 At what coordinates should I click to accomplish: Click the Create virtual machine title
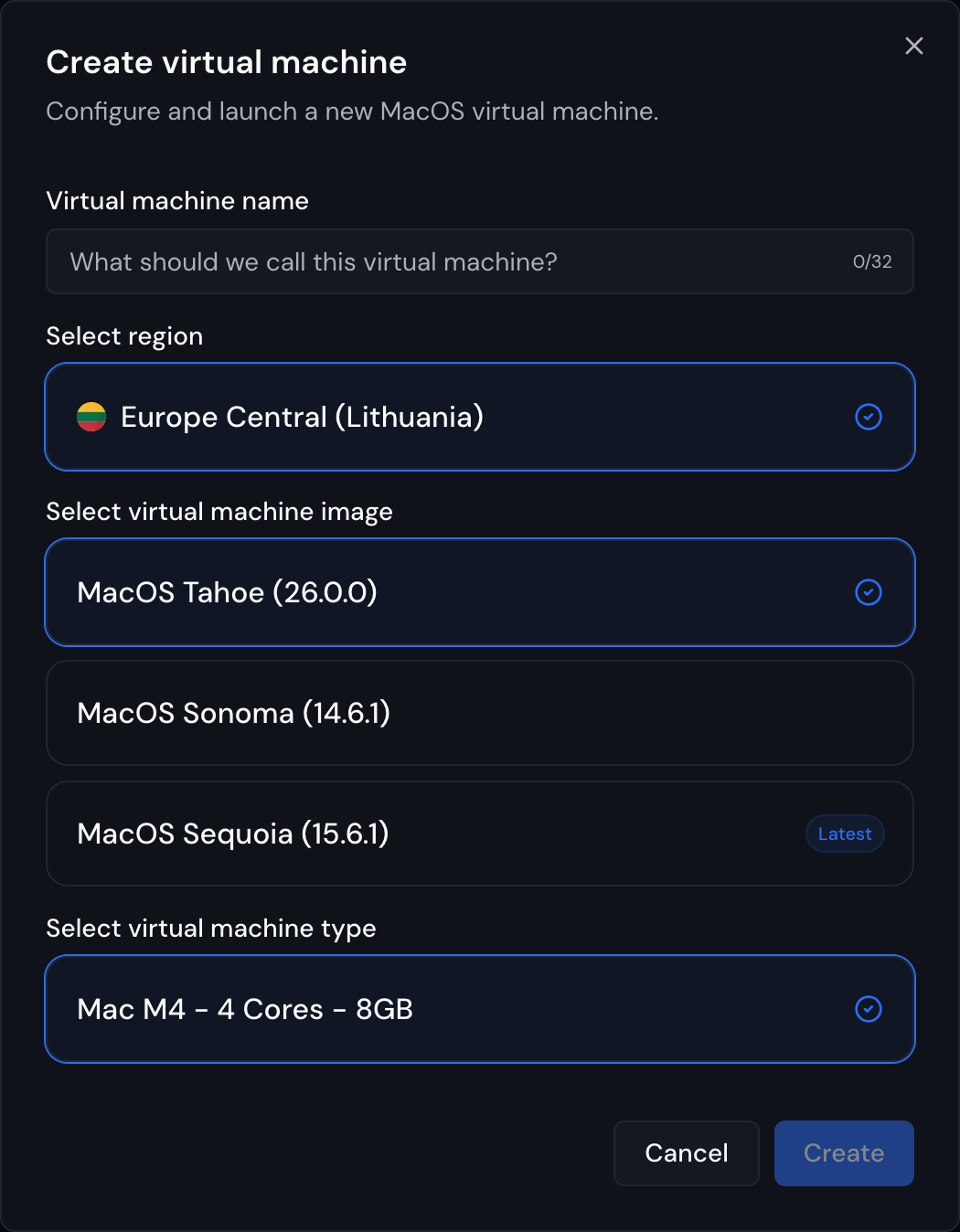coord(227,62)
